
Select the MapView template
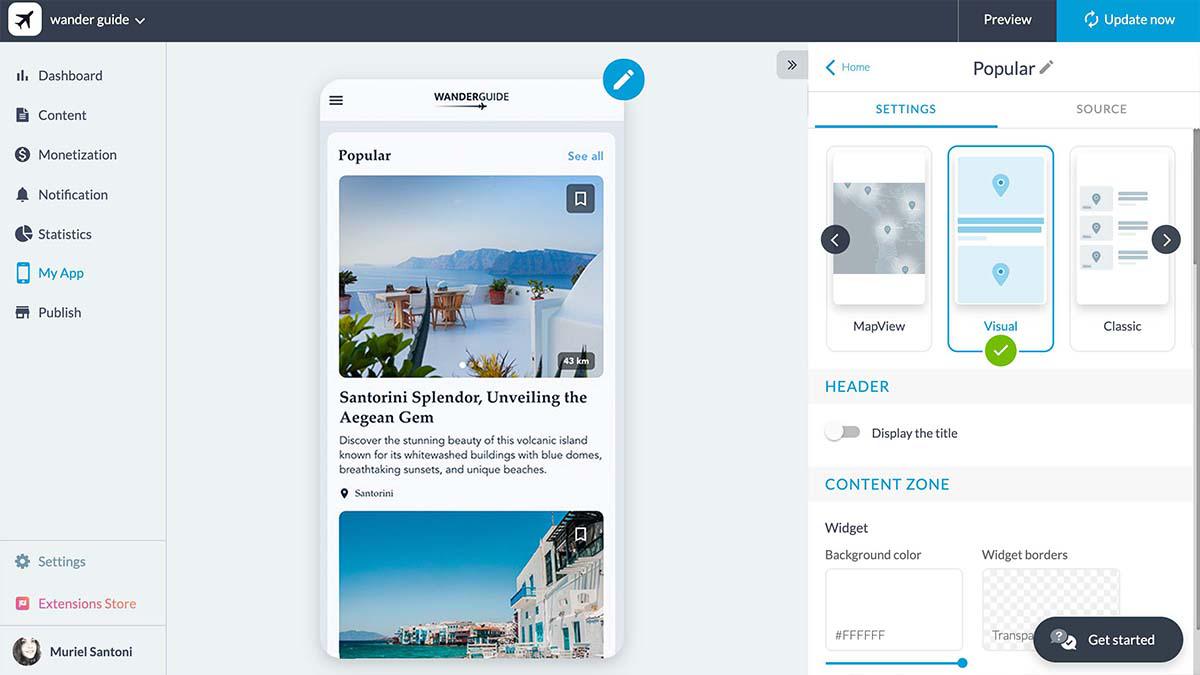[879, 250]
